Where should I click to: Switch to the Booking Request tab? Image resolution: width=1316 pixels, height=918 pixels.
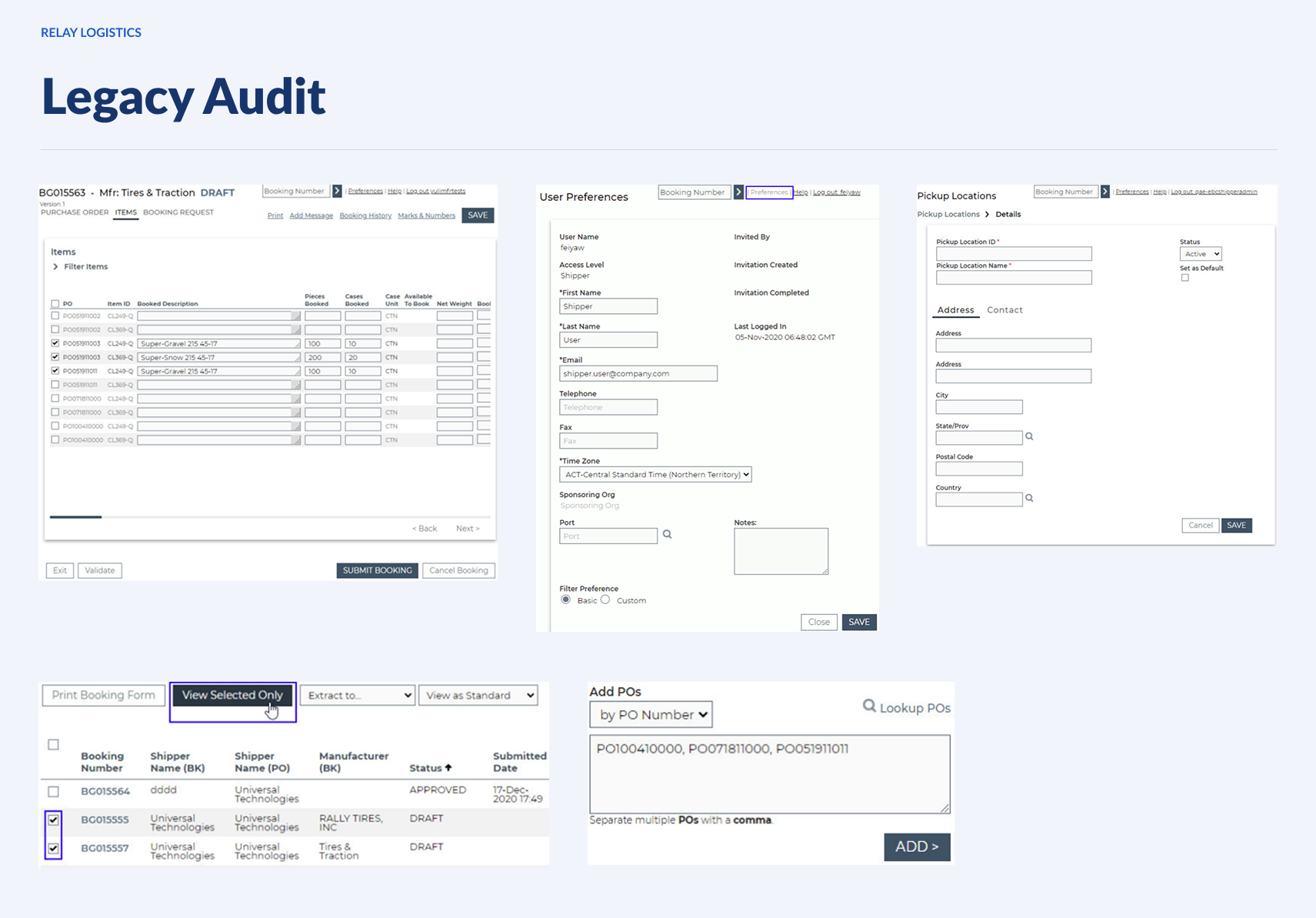[x=178, y=212]
